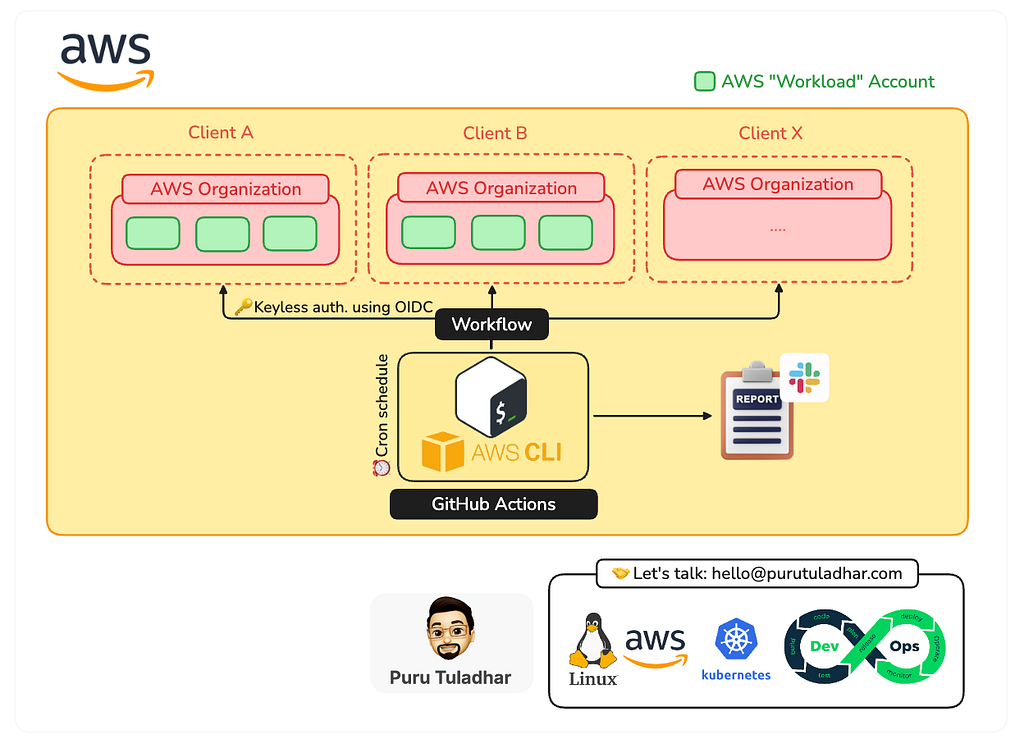The width and height of the screenshot is (1024, 747).
Task: Click the AWS Organization label under Client A
Action: pos(225,189)
